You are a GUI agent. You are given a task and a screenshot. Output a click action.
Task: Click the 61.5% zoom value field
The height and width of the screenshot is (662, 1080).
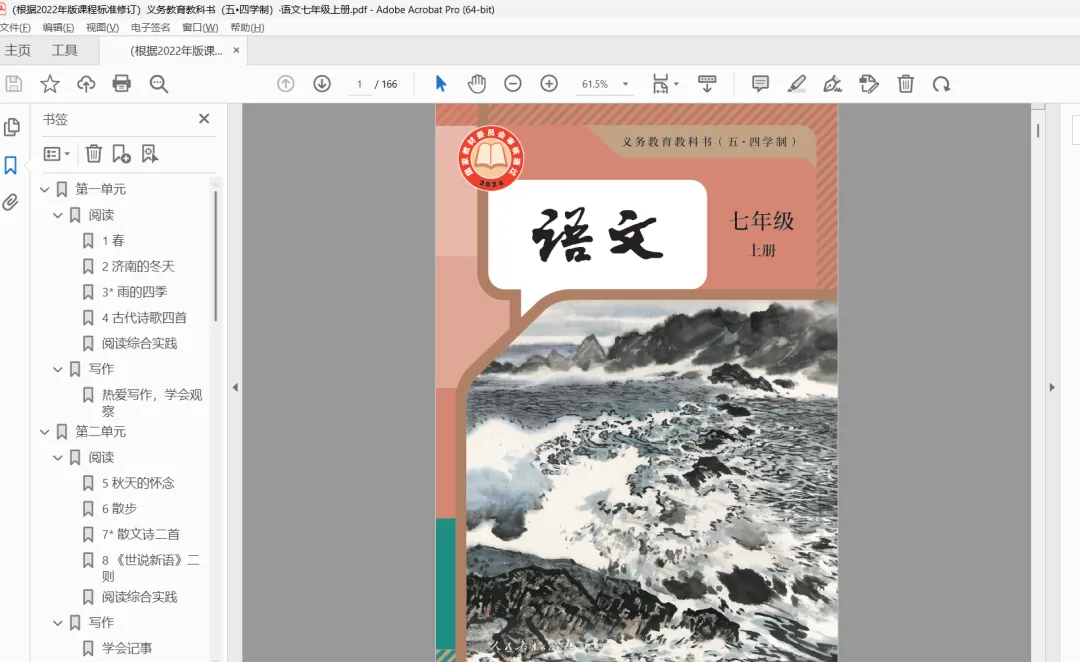pyautogui.click(x=595, y=84)
